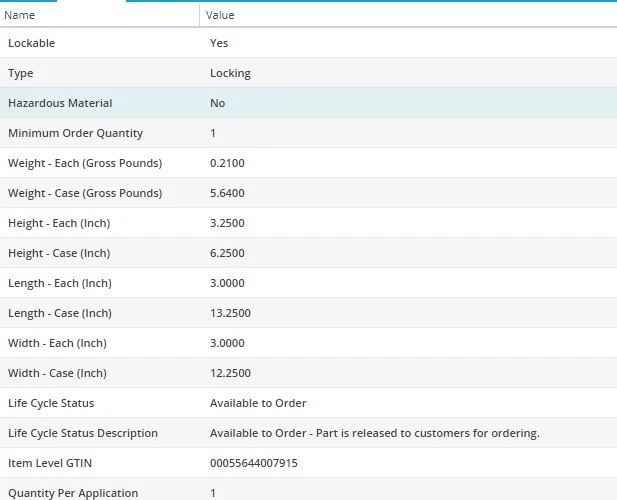Image resolution: width=617 pixels, height=500 pixels.
Task: Select the Length - Each (Inch) row
Action: tap(59, 283)
